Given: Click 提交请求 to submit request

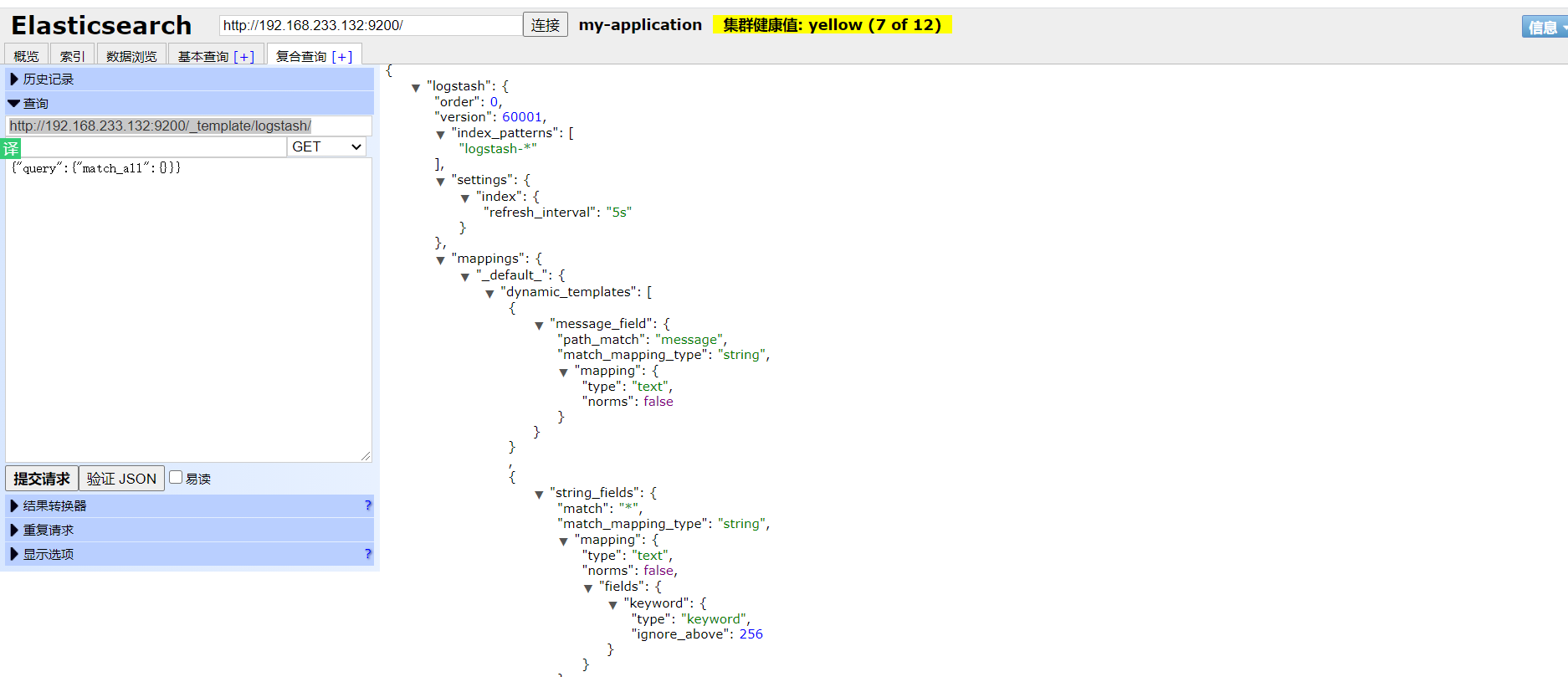Looking at the screenshot, I should (42, 479).
